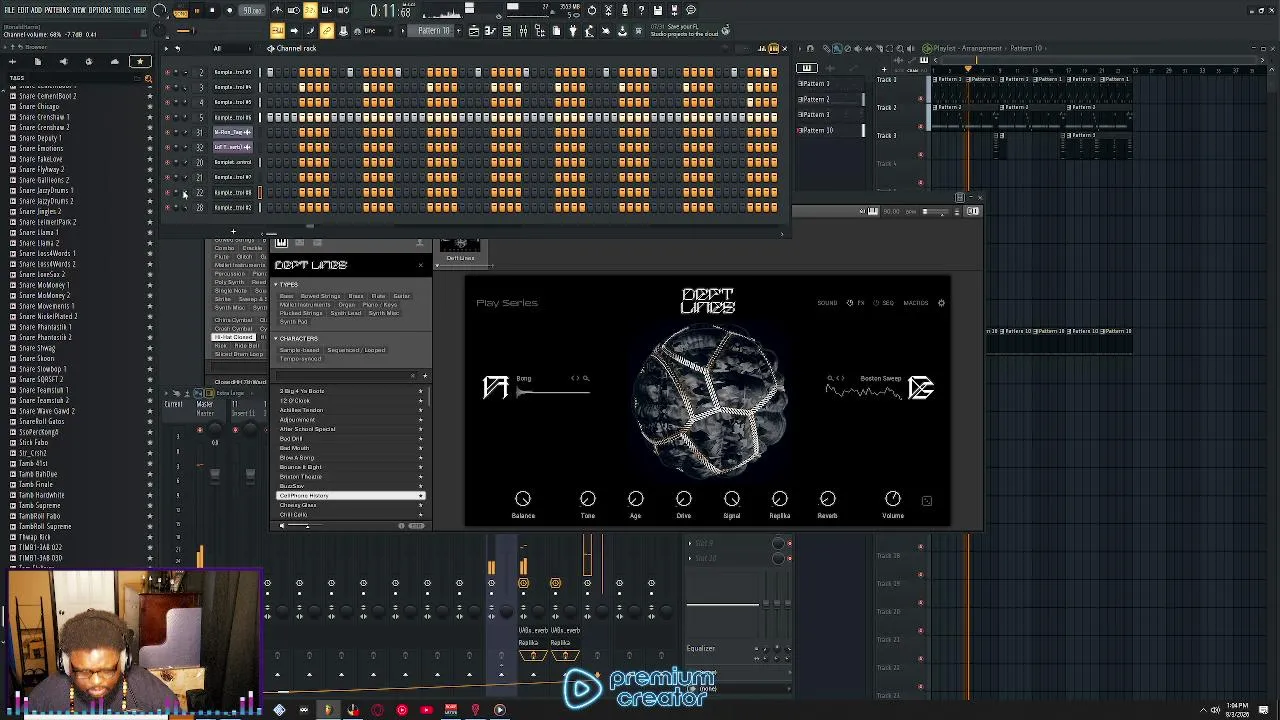Screen dimensions: 1280x720
Task: Open the ADD menu
Action: click(x=38, y=10)
